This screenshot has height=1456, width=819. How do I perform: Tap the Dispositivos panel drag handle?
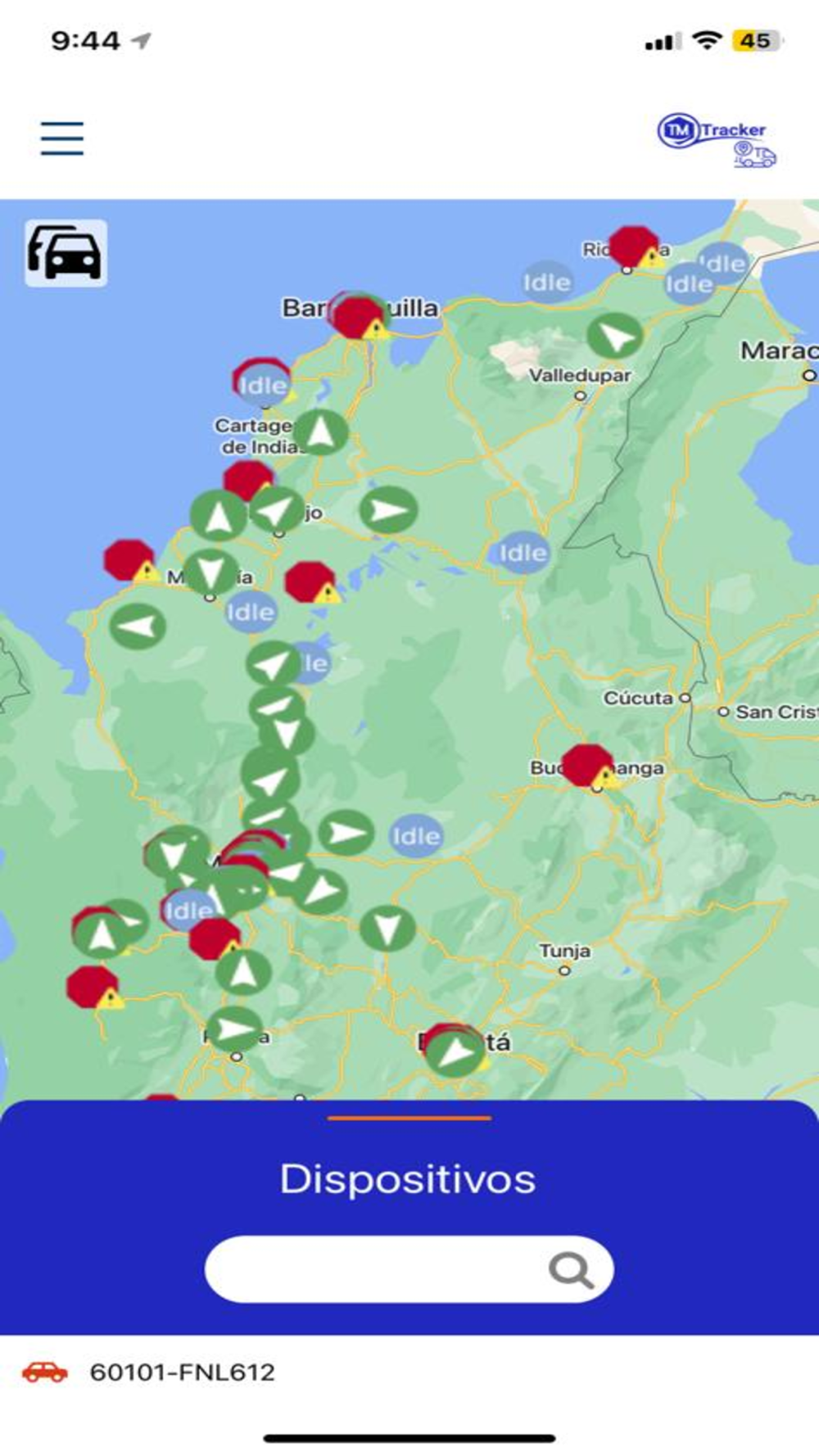[409, 1117]
